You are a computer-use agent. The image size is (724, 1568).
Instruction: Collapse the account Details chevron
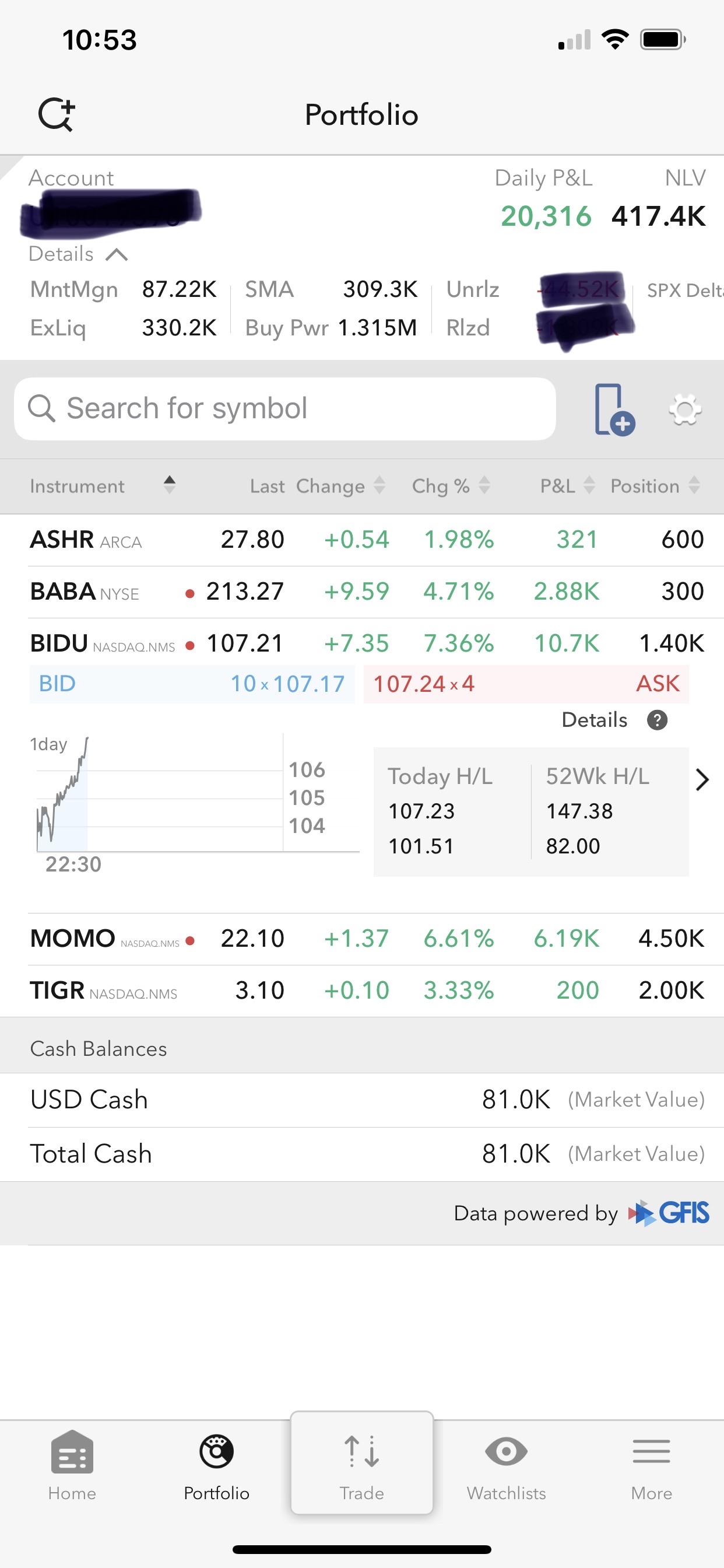click(x=116, y=254)
